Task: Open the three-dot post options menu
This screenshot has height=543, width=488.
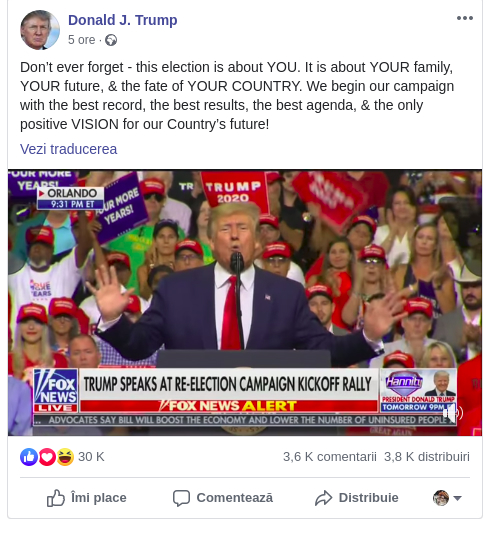Action: pos(464,18)
